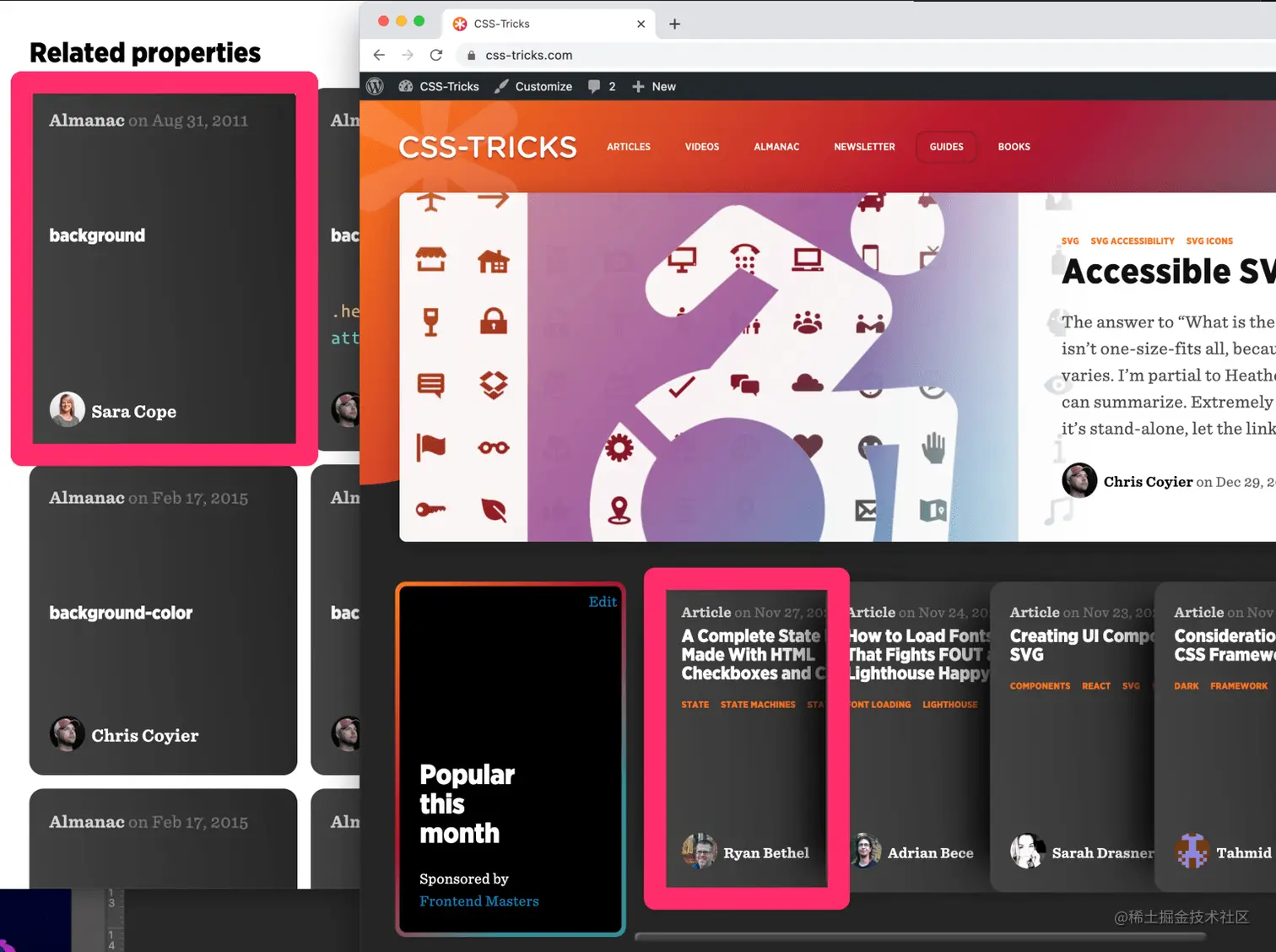1276x952 pixels.
Task: Click the browser forward arrow
Action: [x=408, y=55]
